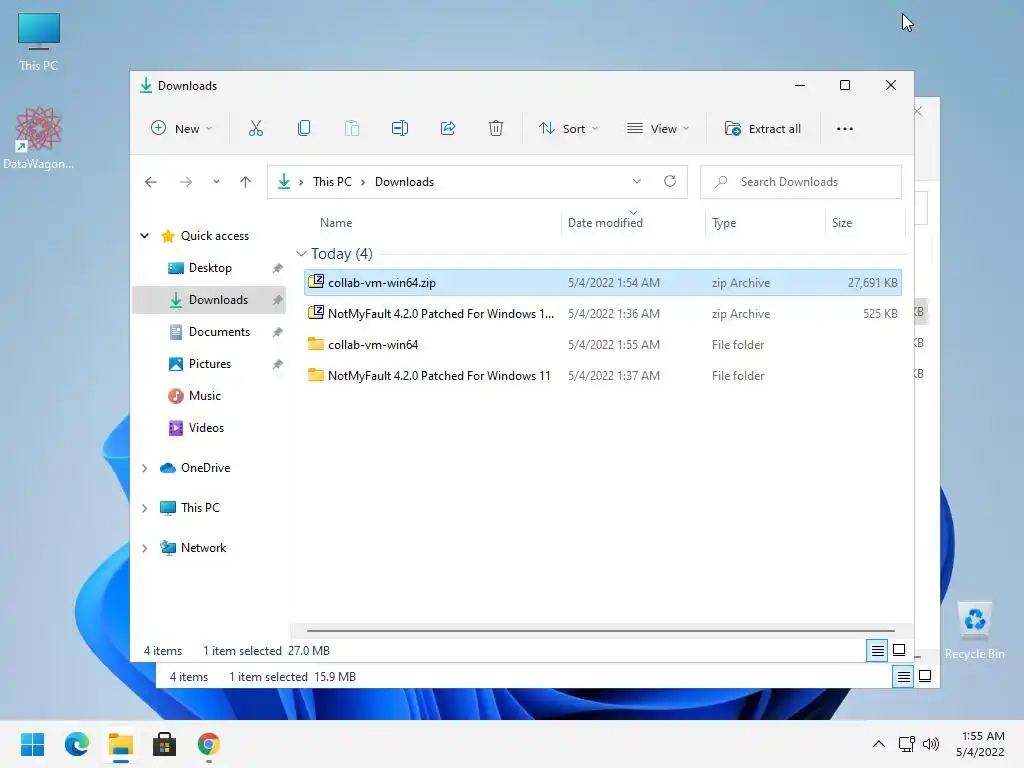Screen dimensions: 1024x768
Task: Select the Recycle Bin desktop icon
Action: tap(974, 630)
